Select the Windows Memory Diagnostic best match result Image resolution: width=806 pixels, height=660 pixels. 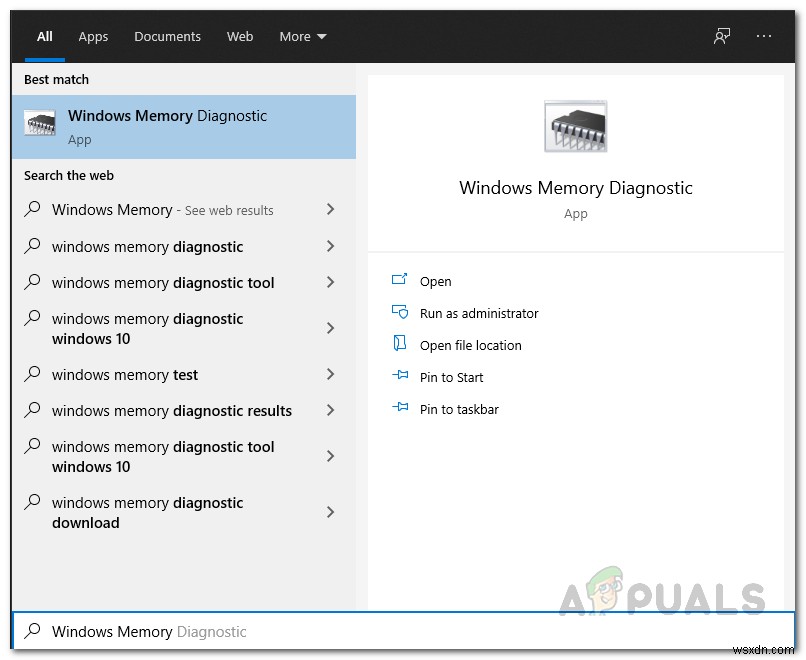pyautogui.click(x=167, y=126)
